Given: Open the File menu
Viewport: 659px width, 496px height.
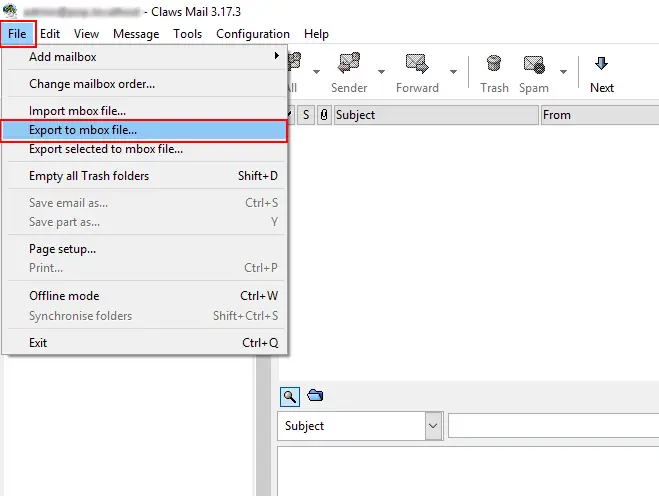Looking at the screenshot, I should pyautogui.click(x=17, y=34).
